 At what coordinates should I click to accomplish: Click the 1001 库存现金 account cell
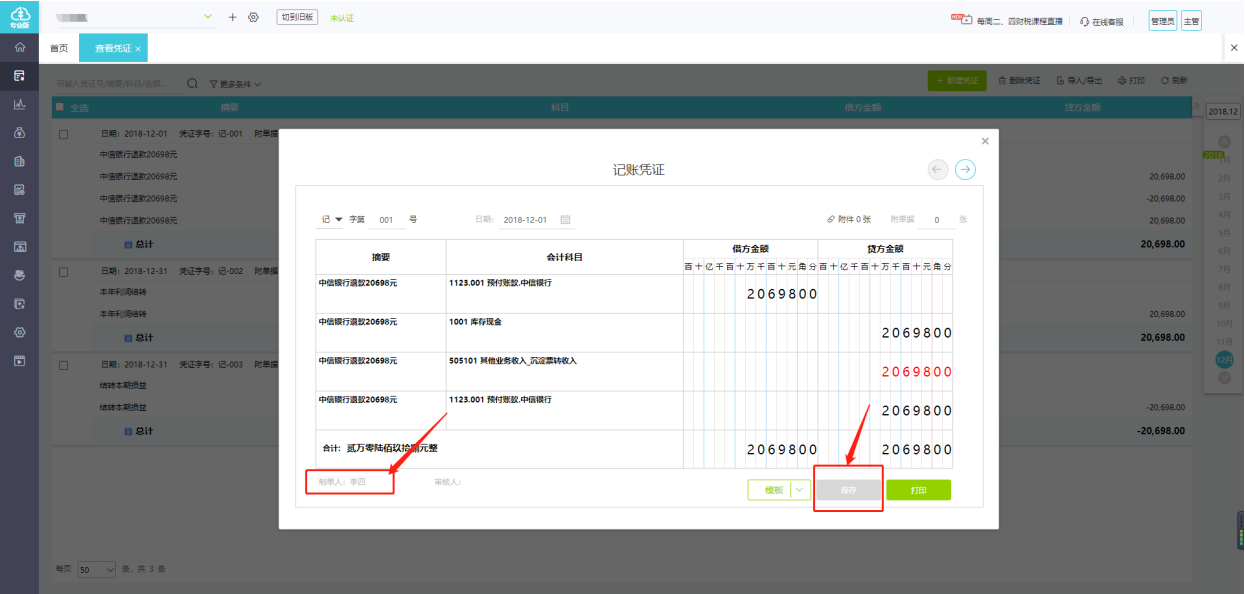tap(564, 333)
